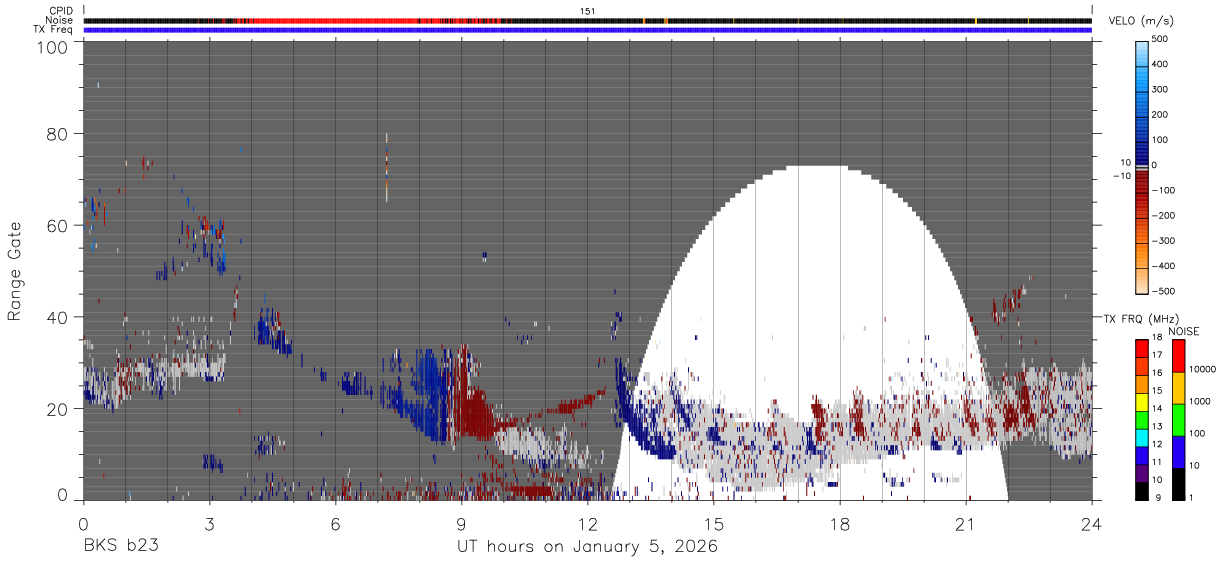Click the NOISE legend title
The image size is (1228, 567).
tap(1183, 331)
